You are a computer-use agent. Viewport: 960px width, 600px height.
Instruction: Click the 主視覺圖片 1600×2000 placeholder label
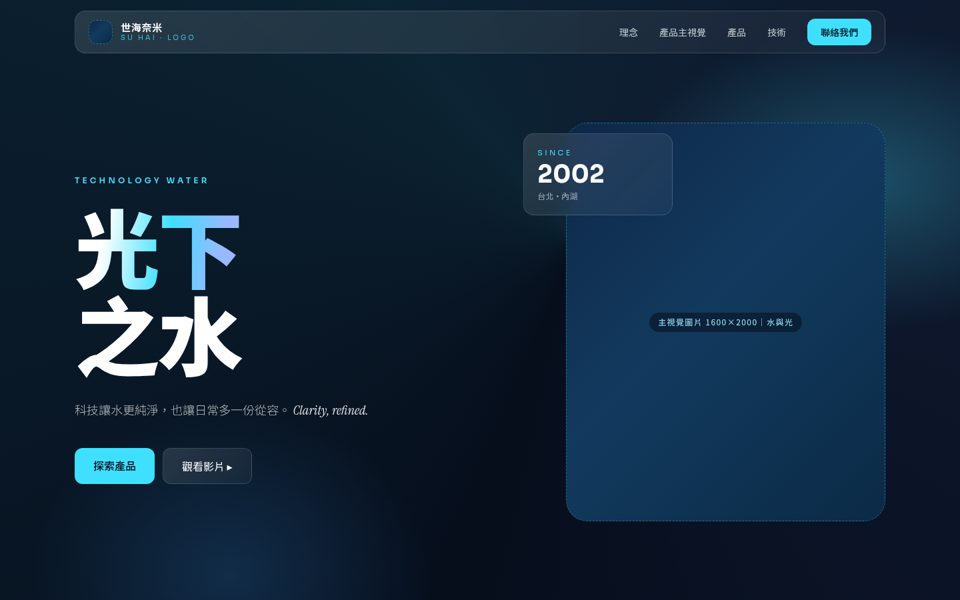click(725, 322)
